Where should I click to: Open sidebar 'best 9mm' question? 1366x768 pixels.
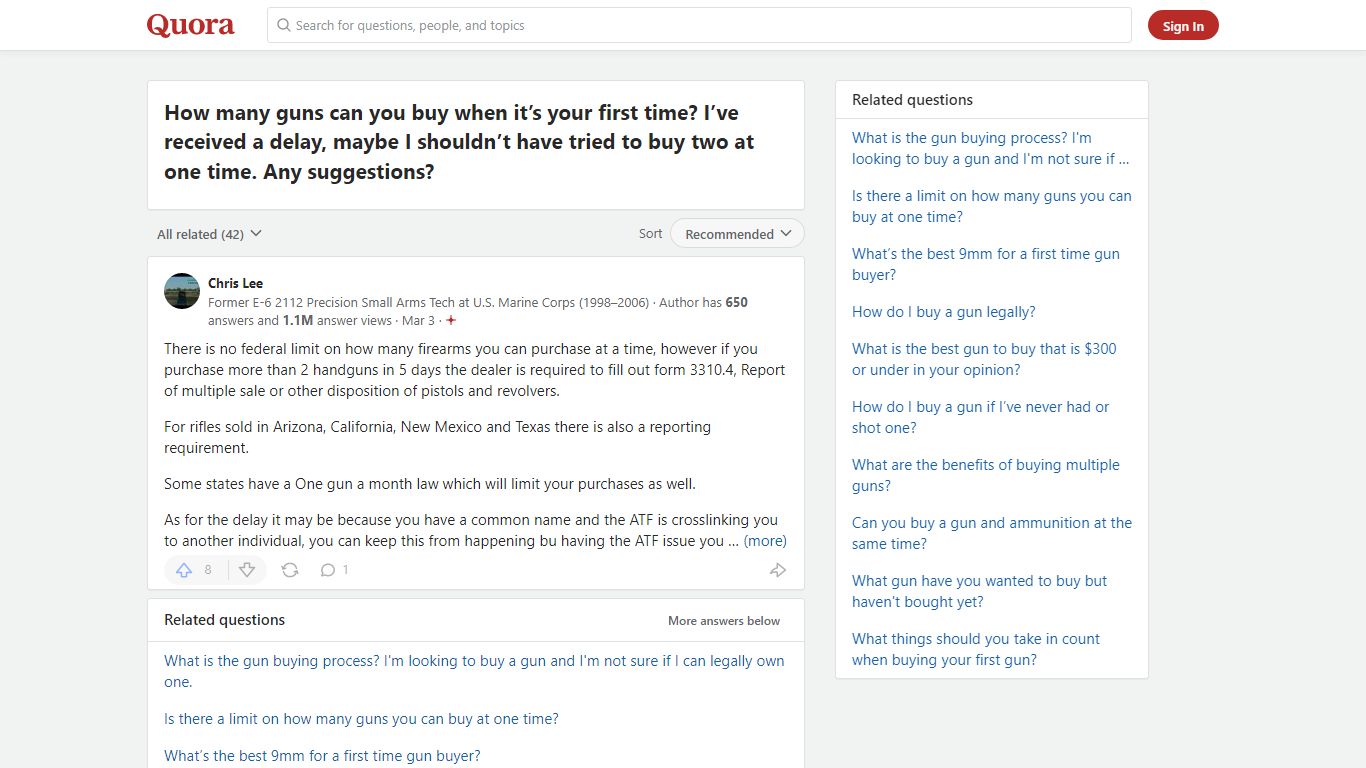point(986,264)
